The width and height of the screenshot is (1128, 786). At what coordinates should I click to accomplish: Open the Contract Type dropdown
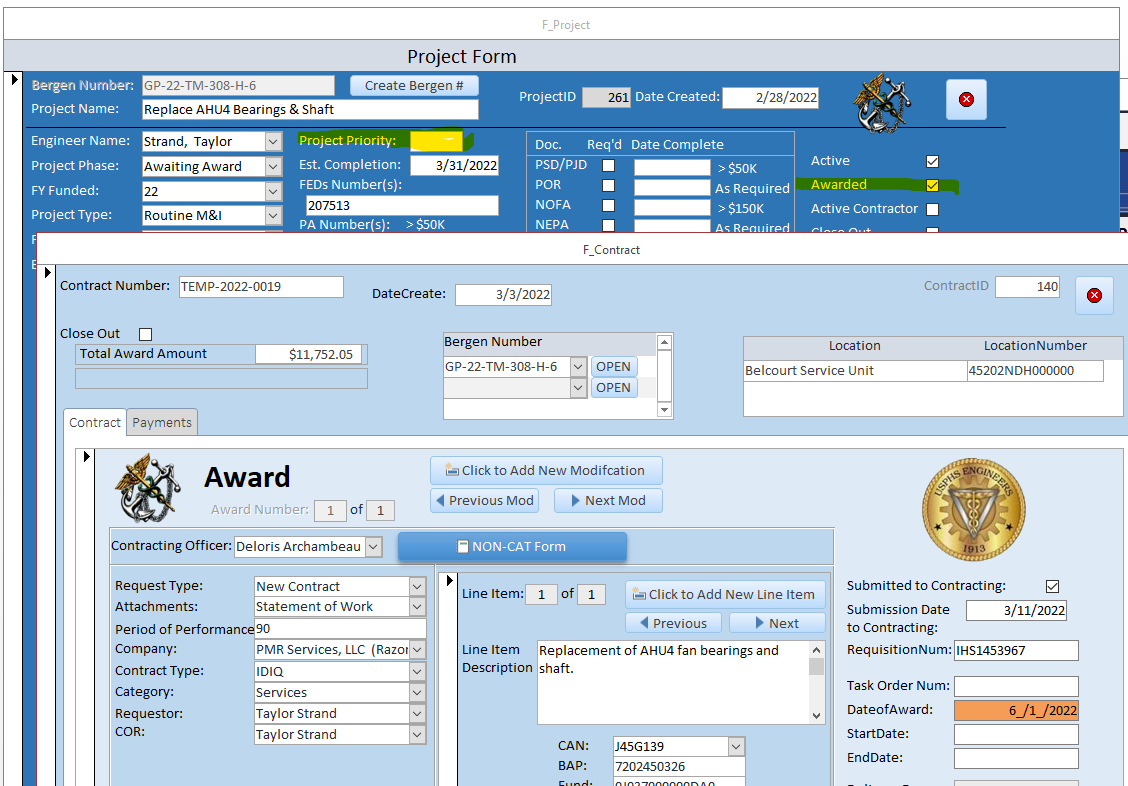point(417,671)
